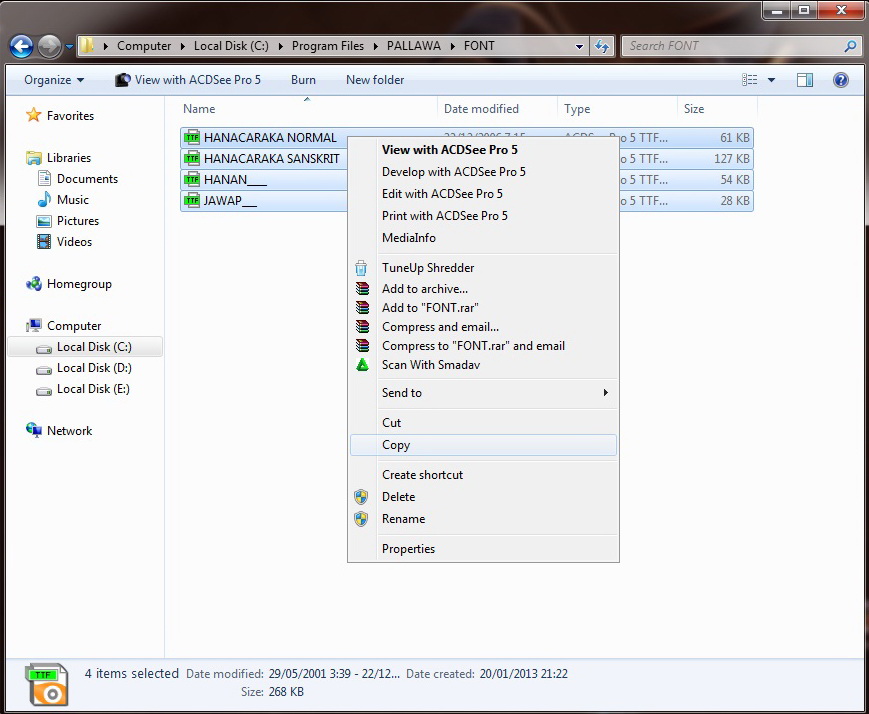Viewport: 869px width, 714px height.
Task: Click the TuneUp Shredder icon
Action: click(x=361, y=267)
